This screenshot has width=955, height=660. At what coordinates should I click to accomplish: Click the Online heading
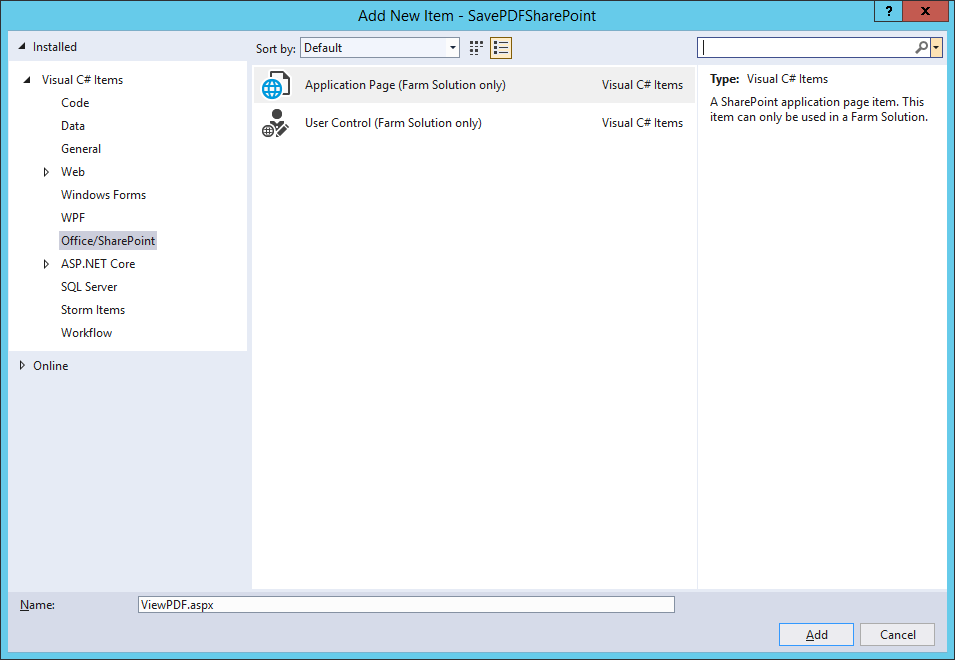51,366
